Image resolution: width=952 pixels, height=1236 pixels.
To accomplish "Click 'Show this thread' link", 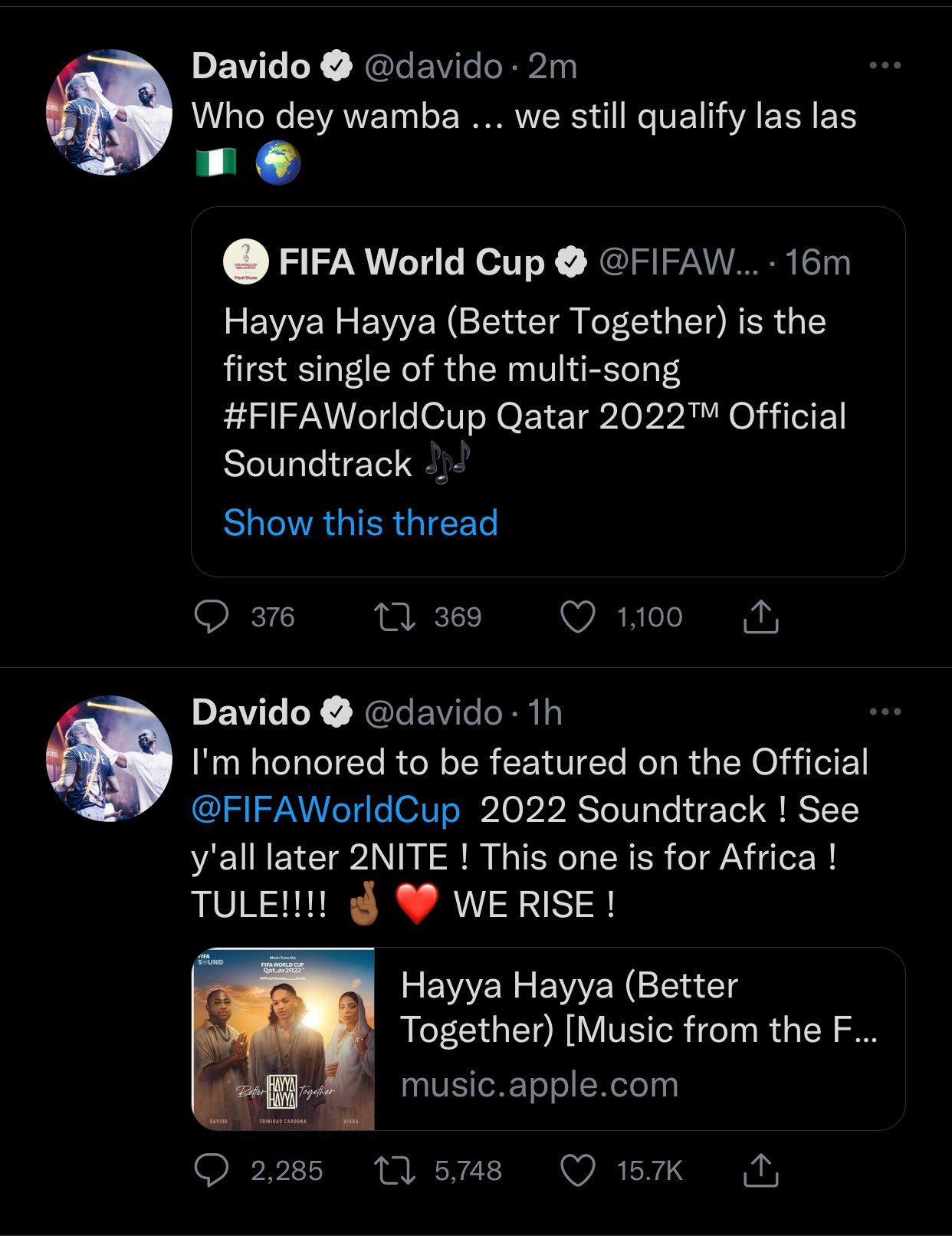I will click(x=360, y=523).
